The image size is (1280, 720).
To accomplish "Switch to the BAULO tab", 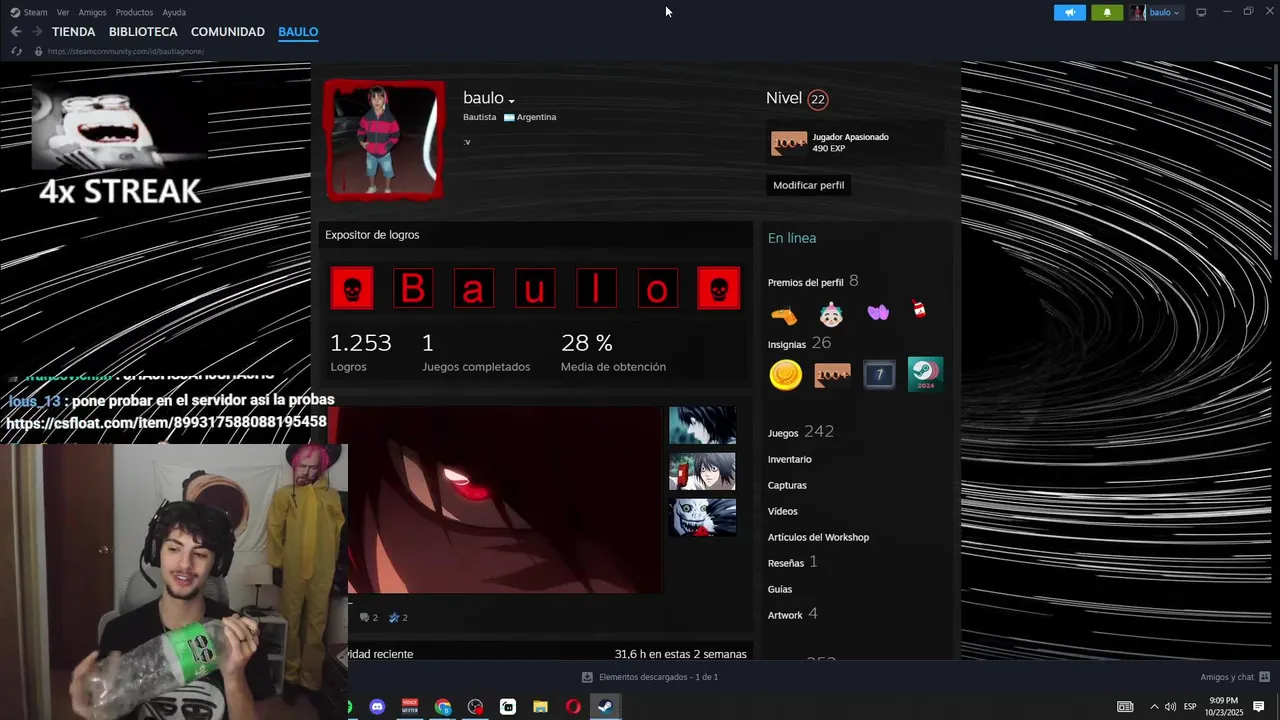I will [298, 32].
